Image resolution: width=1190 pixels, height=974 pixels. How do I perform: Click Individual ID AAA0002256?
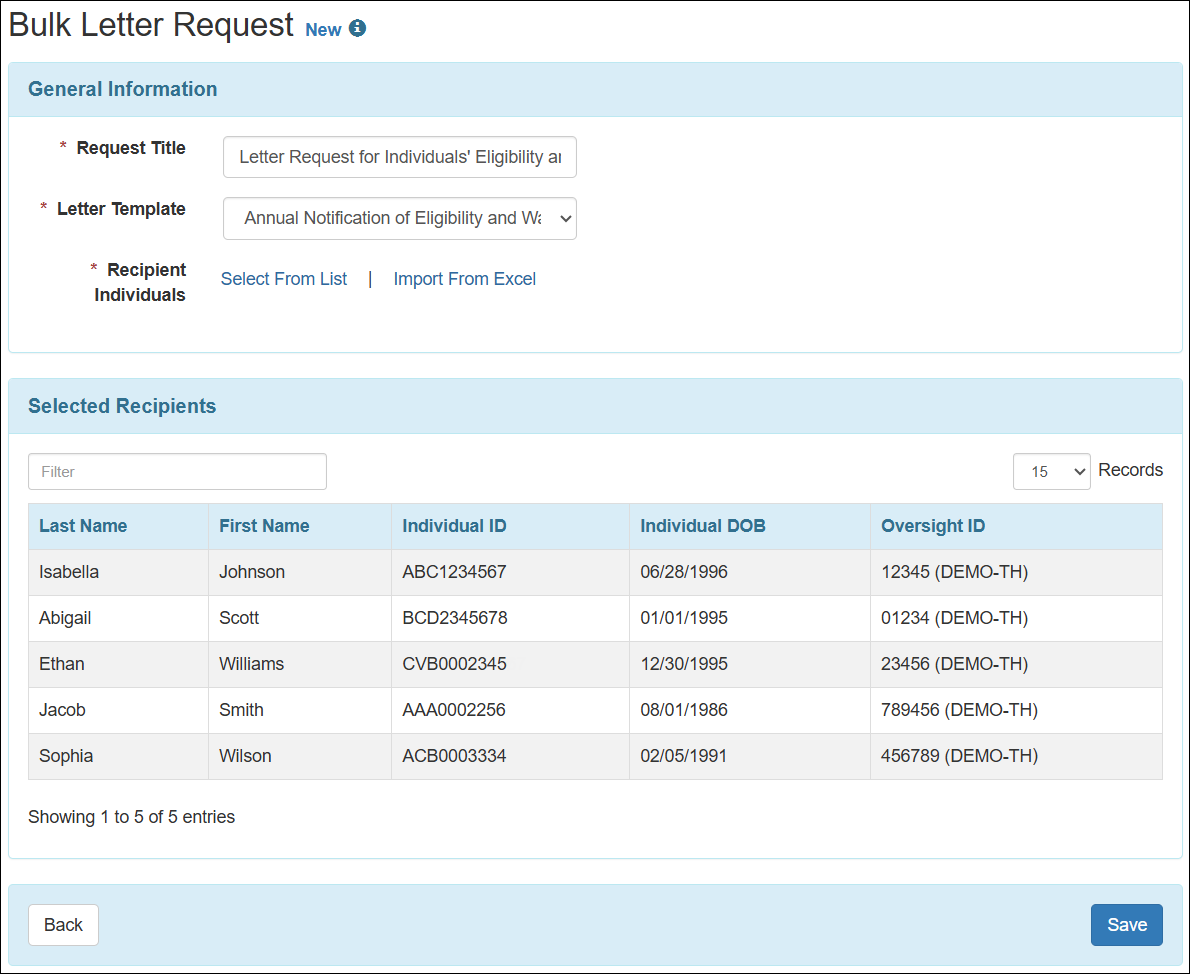pyautogui.click(x=510, y=710)
